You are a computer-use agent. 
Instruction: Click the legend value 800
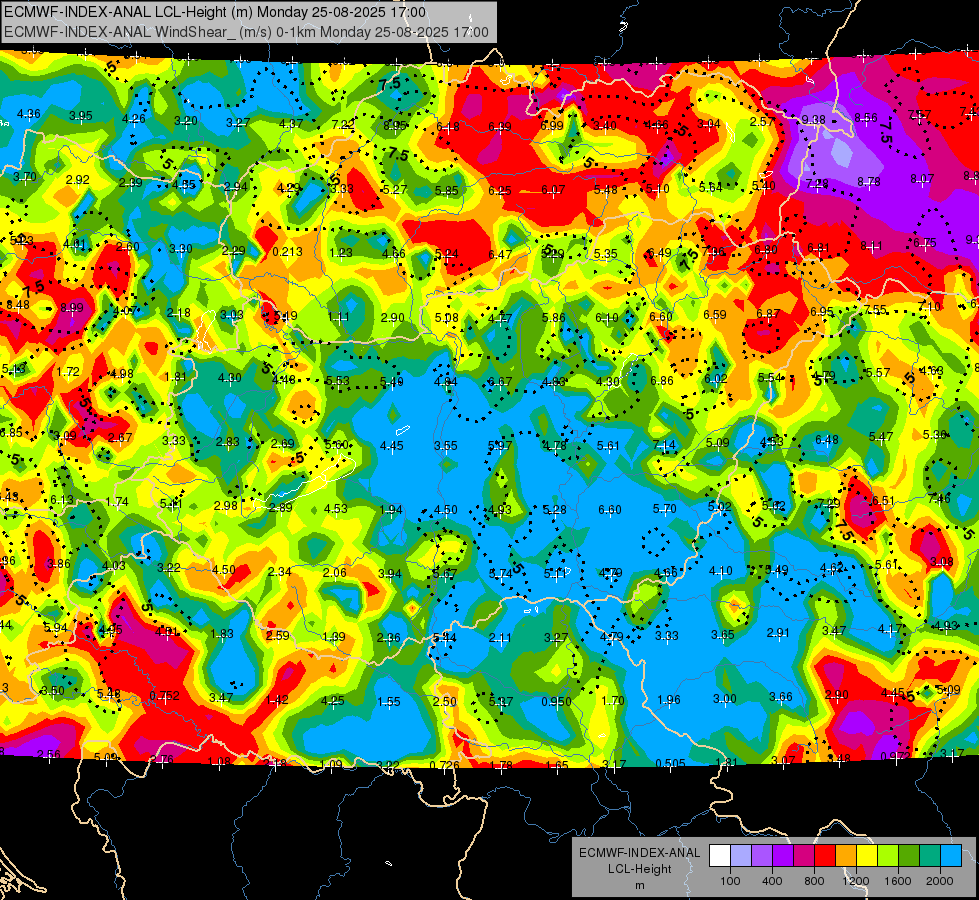coord(814,881)
